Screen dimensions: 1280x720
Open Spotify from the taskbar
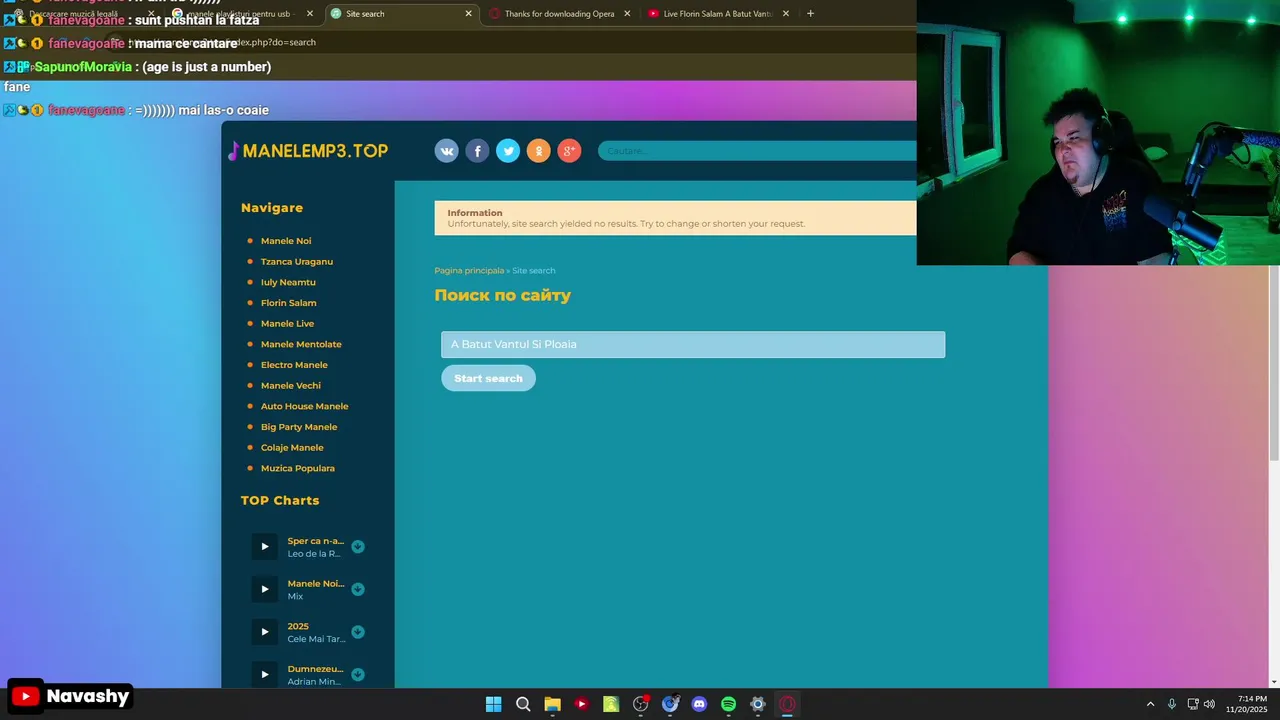729,704
